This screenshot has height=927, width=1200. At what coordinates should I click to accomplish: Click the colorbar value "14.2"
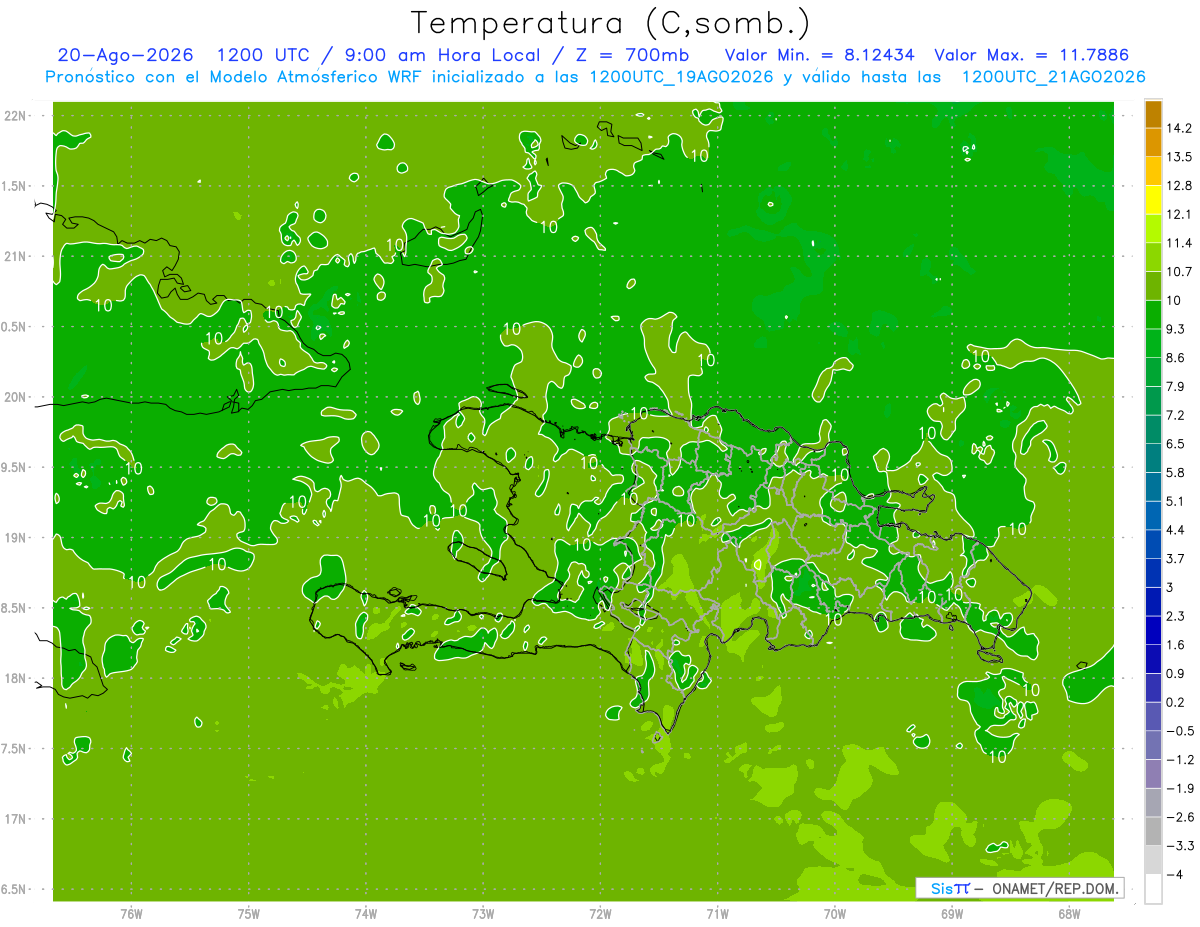tap(1178, 128)
